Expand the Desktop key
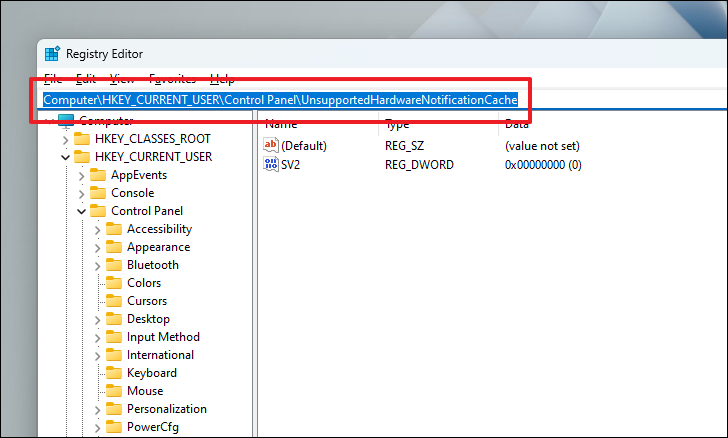728x438 pixels. coord(97,320)
